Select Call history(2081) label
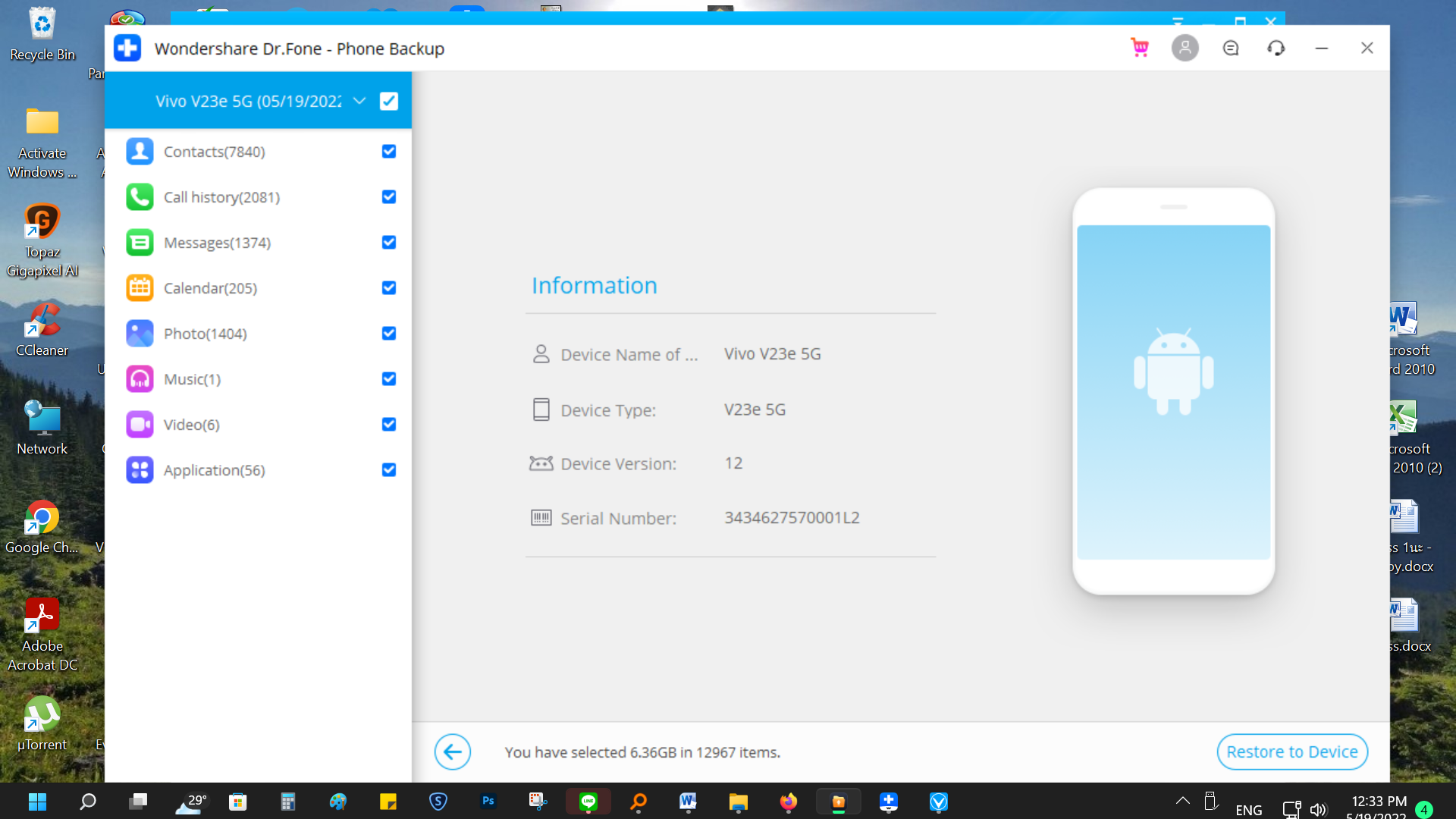This screenshot has height=819, width=1456. (221, 197)
